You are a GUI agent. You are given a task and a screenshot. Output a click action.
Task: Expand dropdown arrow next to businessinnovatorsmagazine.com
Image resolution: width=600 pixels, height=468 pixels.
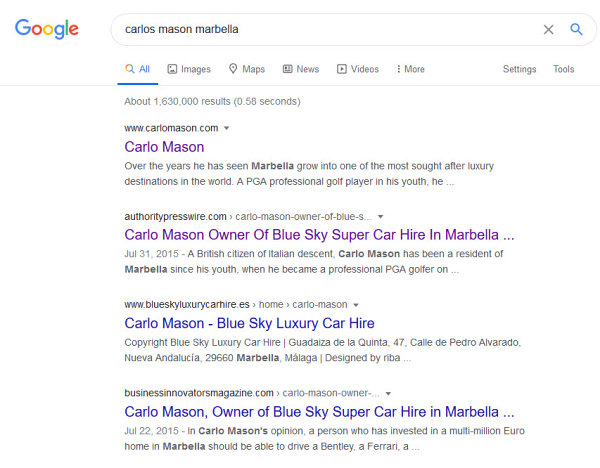tap(388, 393)
